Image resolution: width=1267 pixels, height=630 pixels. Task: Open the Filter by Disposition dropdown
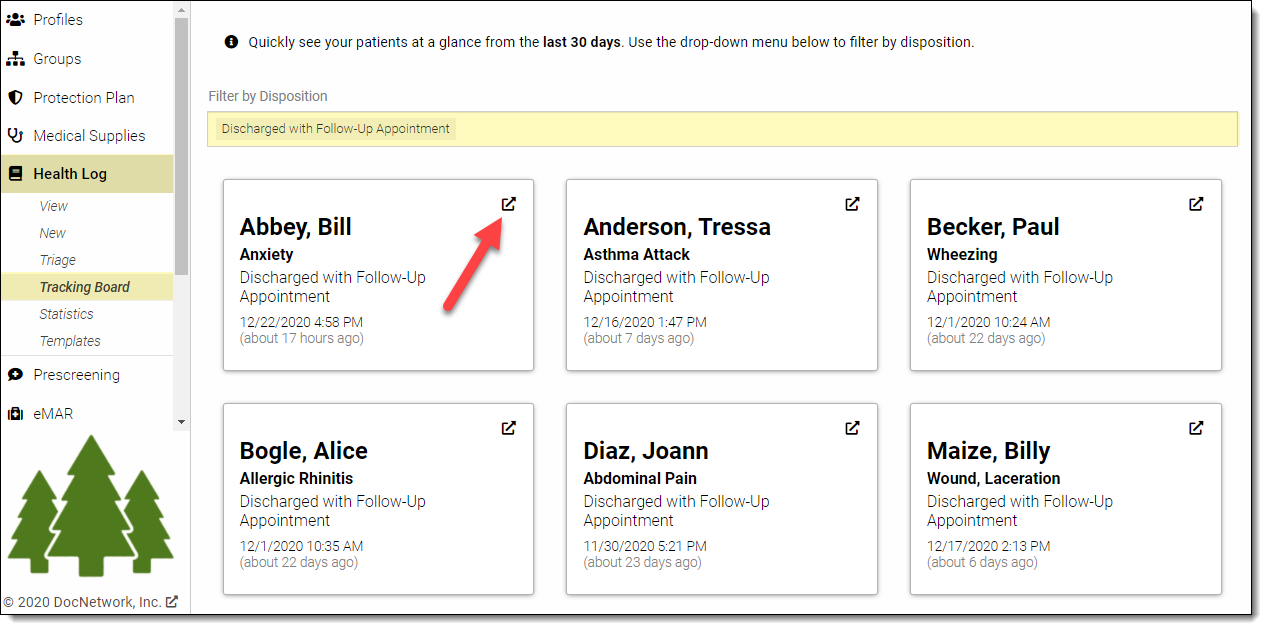coord(721,129)
